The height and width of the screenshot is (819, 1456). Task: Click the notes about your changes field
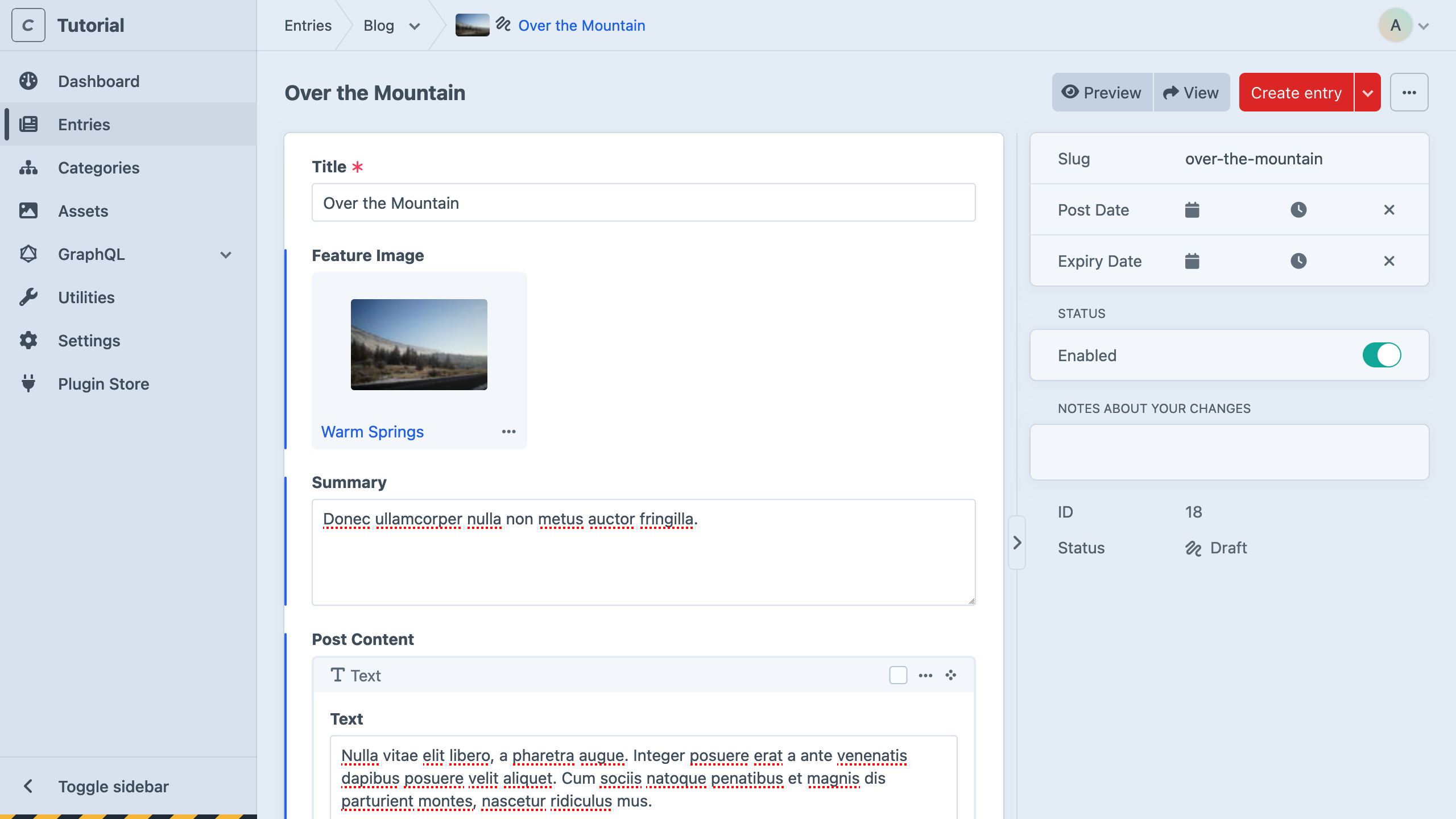1228,451
